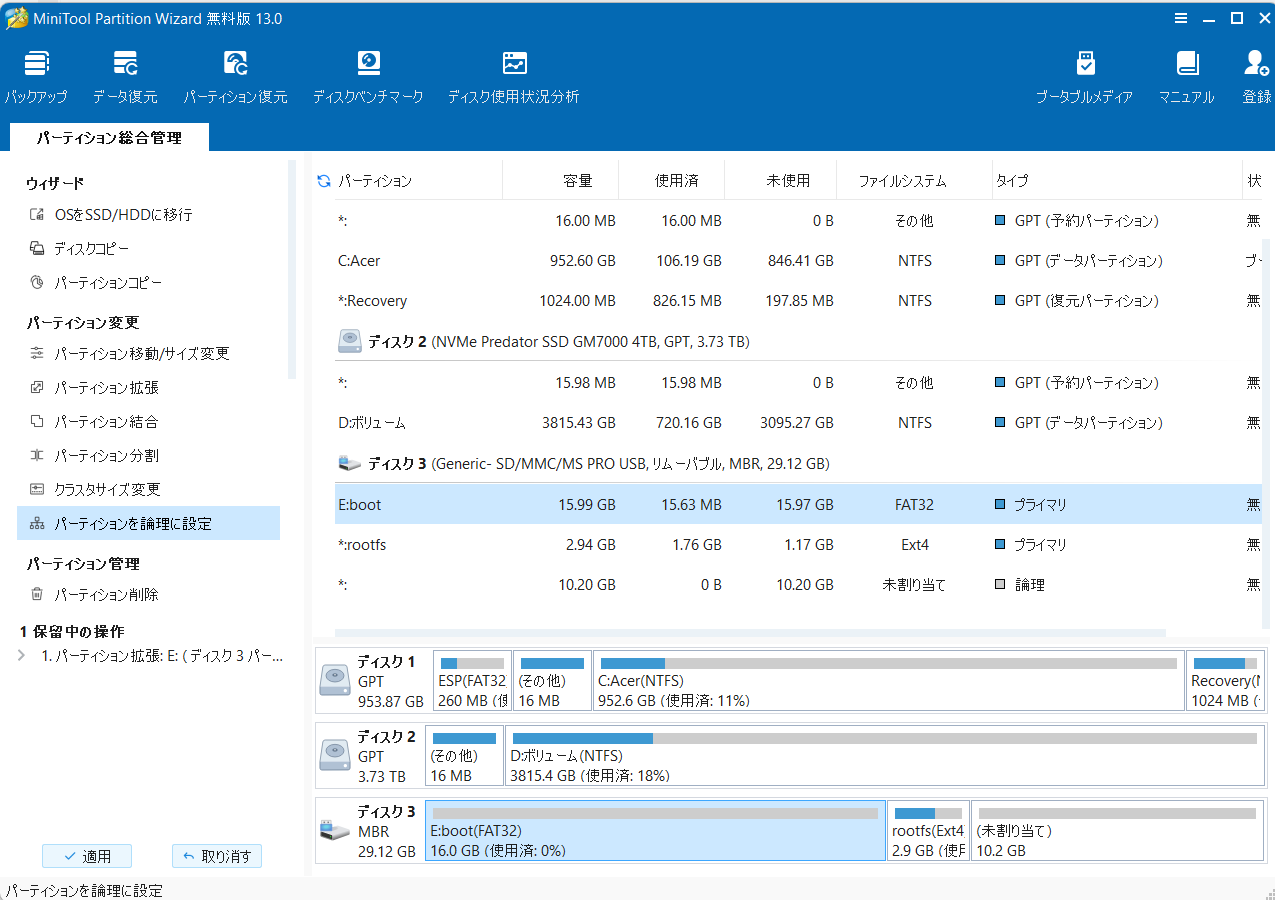The width and height of the screenshot is (1275, 900).
Task: Expand pending operation 1 パーティション拡張
Action: point(22,656)
